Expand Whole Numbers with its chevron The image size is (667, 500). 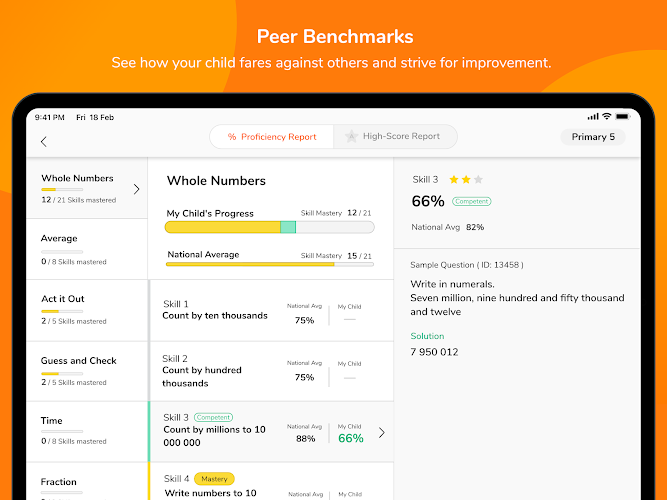click(x=137, y=189)
